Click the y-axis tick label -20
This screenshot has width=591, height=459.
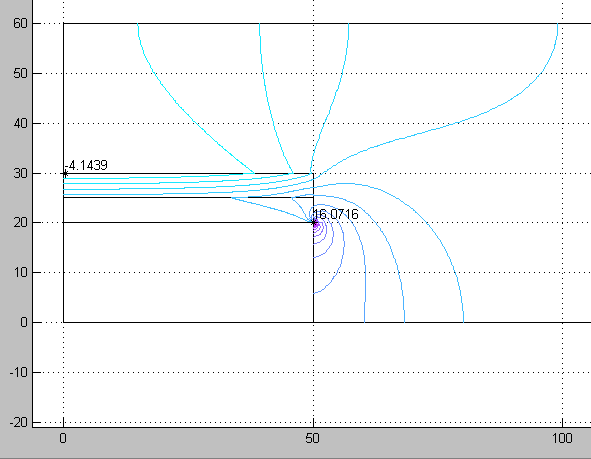[18, 422]
